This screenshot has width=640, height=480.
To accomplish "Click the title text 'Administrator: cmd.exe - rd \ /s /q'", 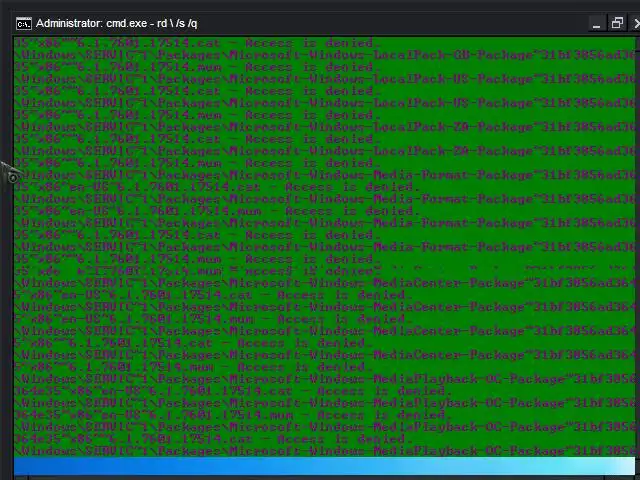I will (117, 23).
